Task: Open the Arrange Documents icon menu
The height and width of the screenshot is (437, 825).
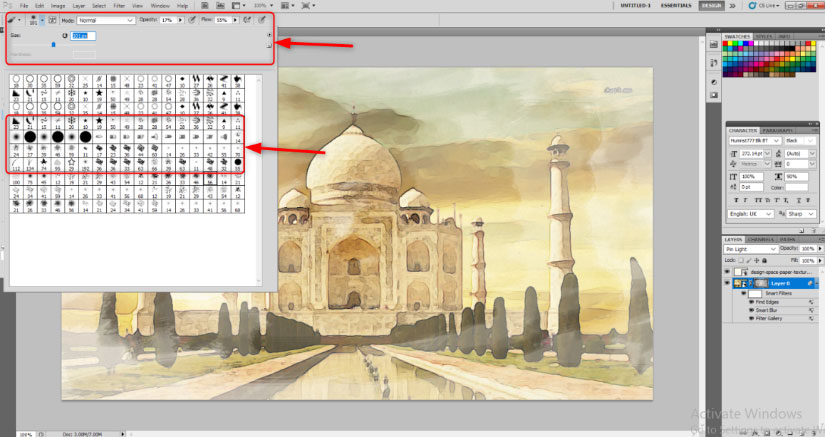Action: point(287,6)
